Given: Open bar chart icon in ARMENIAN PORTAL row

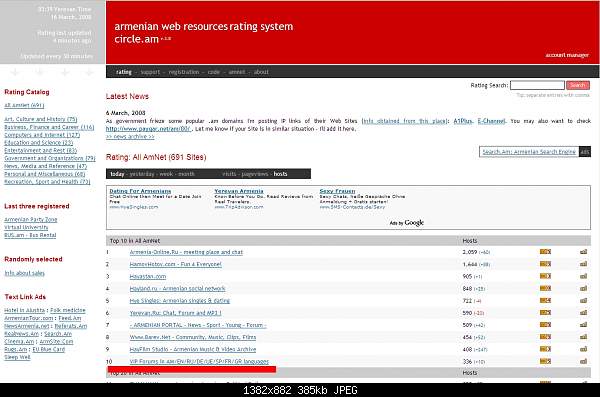Looking at the screenshot, I should (x=583, y=325).
